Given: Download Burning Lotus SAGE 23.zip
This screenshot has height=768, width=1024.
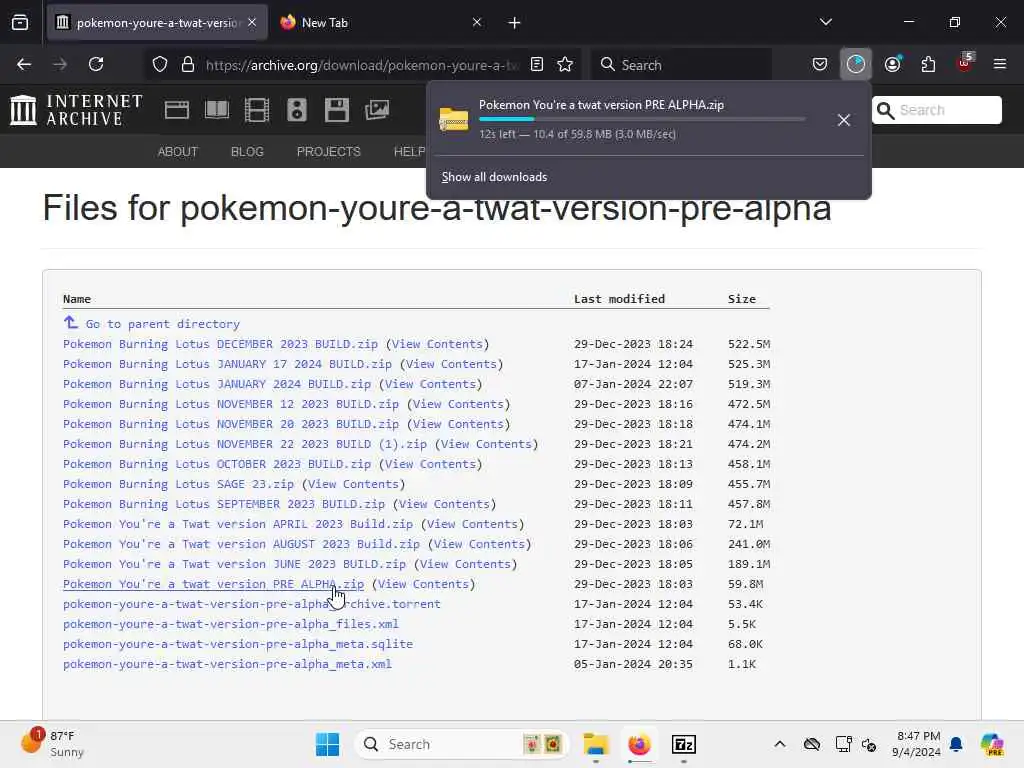Looking at the screenshot, I should tap(178, 485).
